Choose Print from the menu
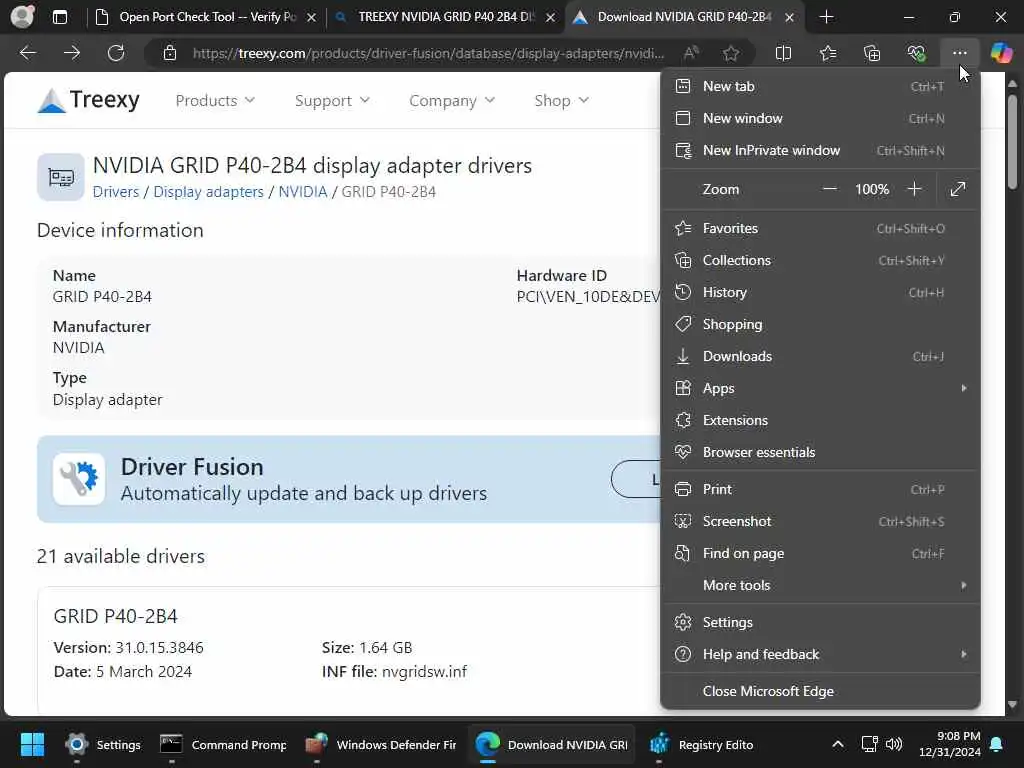 (x=820, y=489)
